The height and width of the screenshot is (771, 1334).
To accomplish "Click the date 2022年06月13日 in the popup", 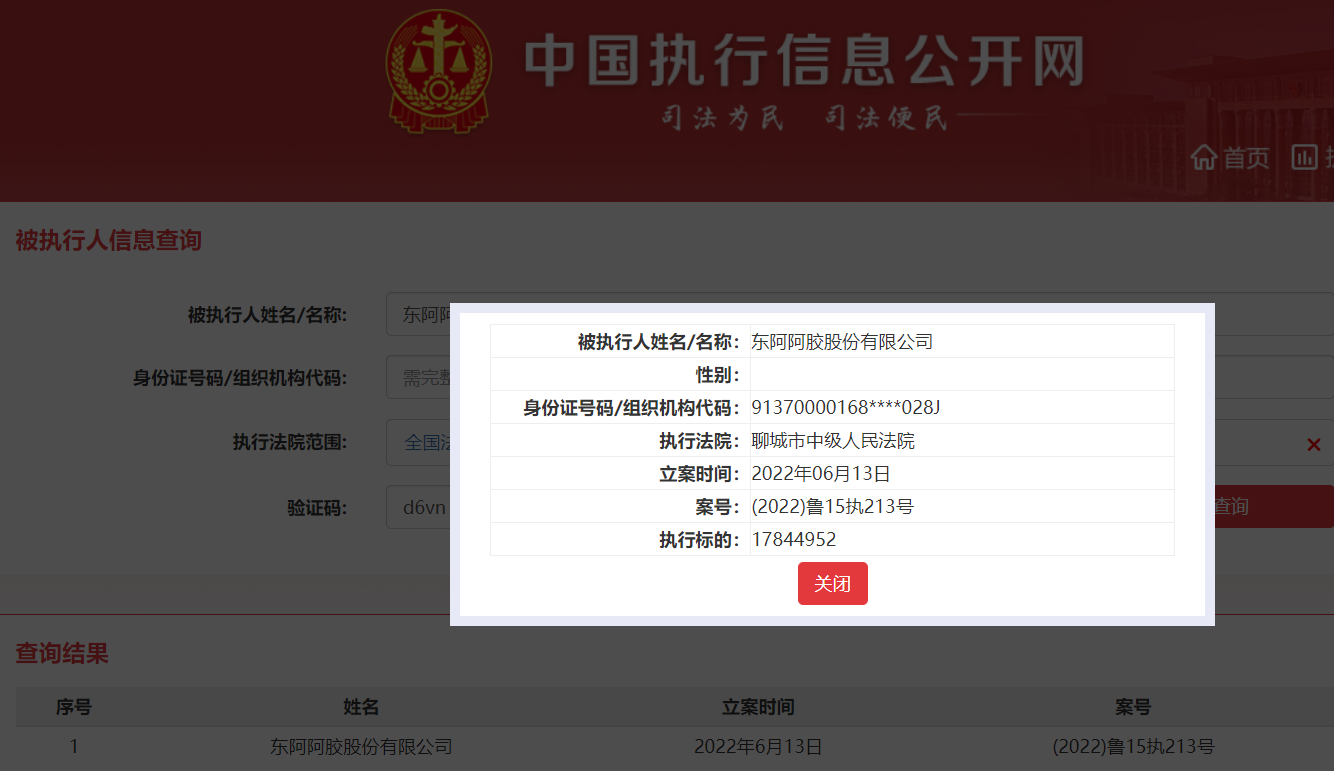I will [821, 474].
